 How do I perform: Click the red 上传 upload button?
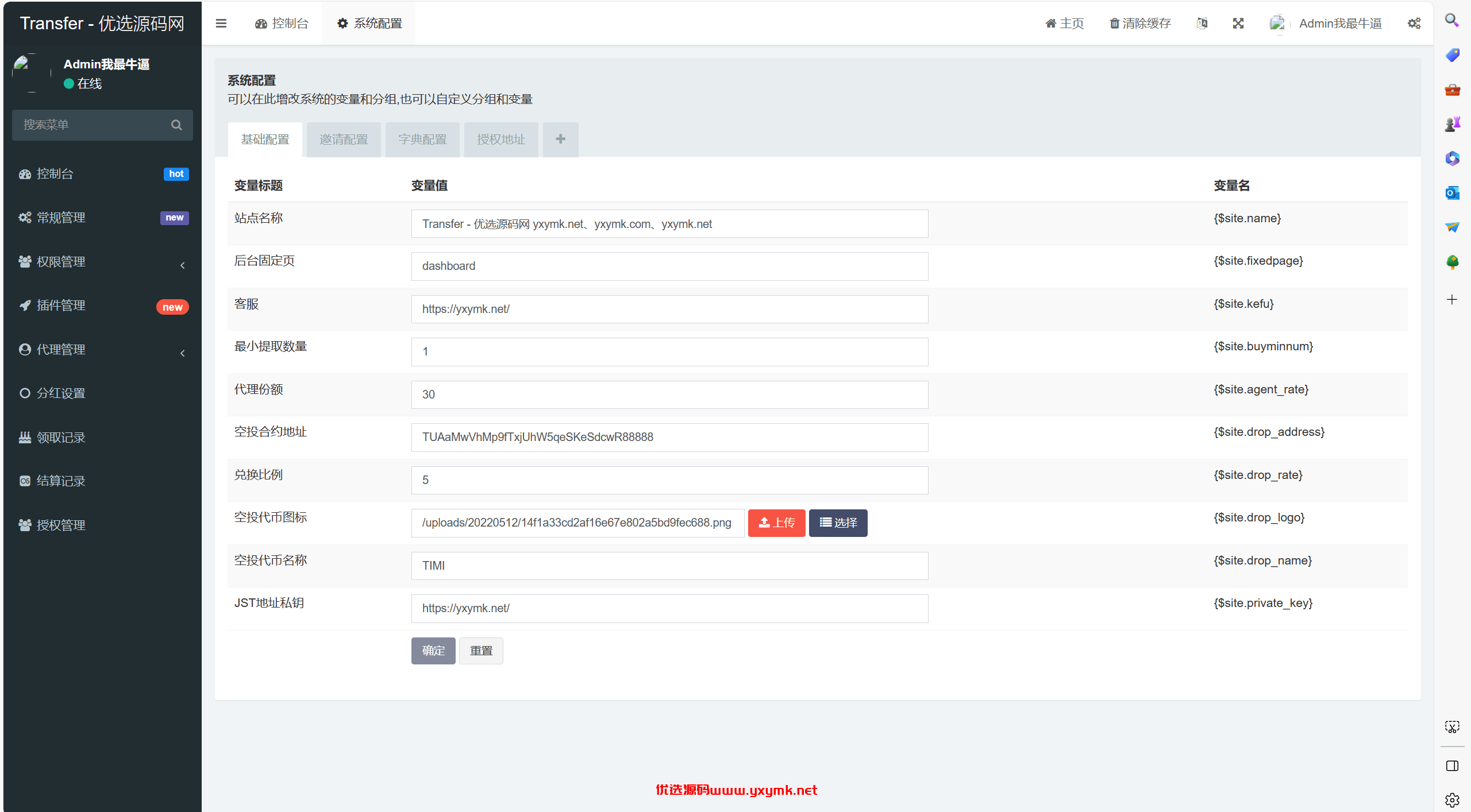pyautogui.click(x=776, y=523)
